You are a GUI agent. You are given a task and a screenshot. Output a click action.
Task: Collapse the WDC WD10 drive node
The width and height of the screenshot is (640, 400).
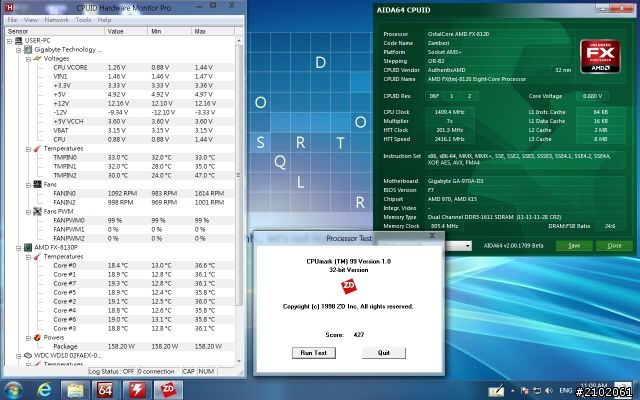(18, 356)
